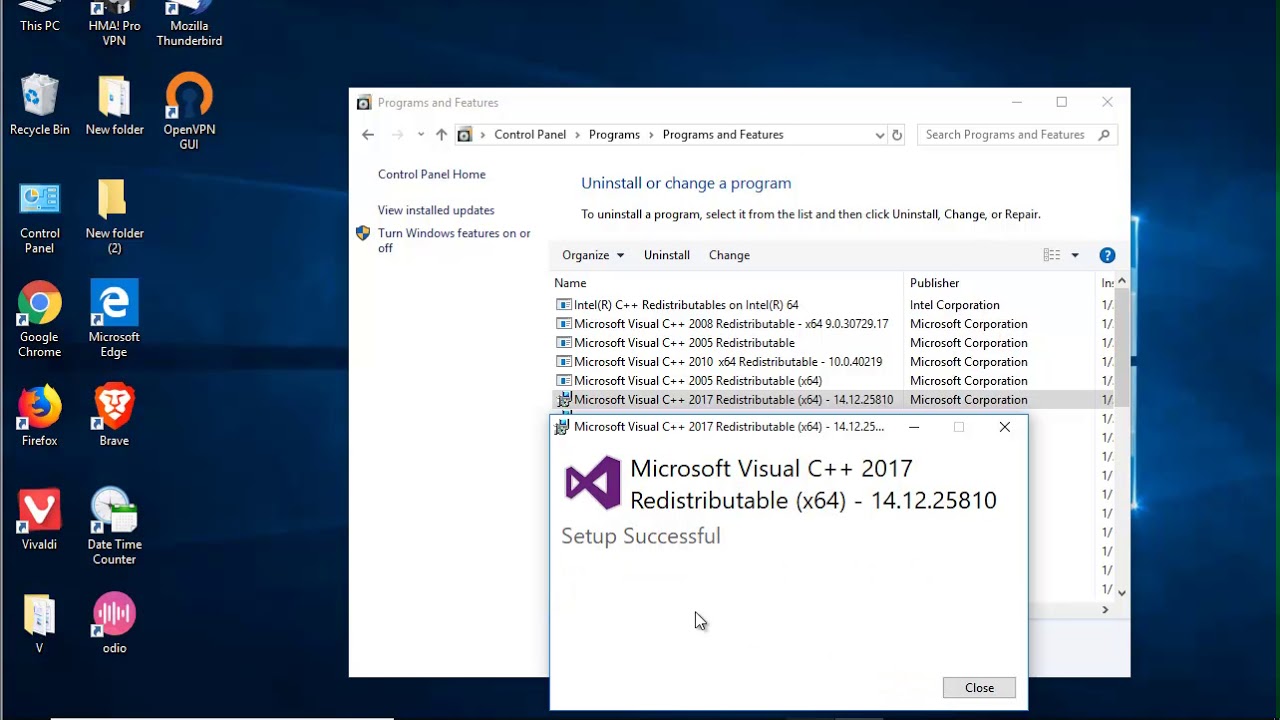Click Intel Corporation publisher cell
Viewport: 1280px width, 720px height.
click(955, 305)
